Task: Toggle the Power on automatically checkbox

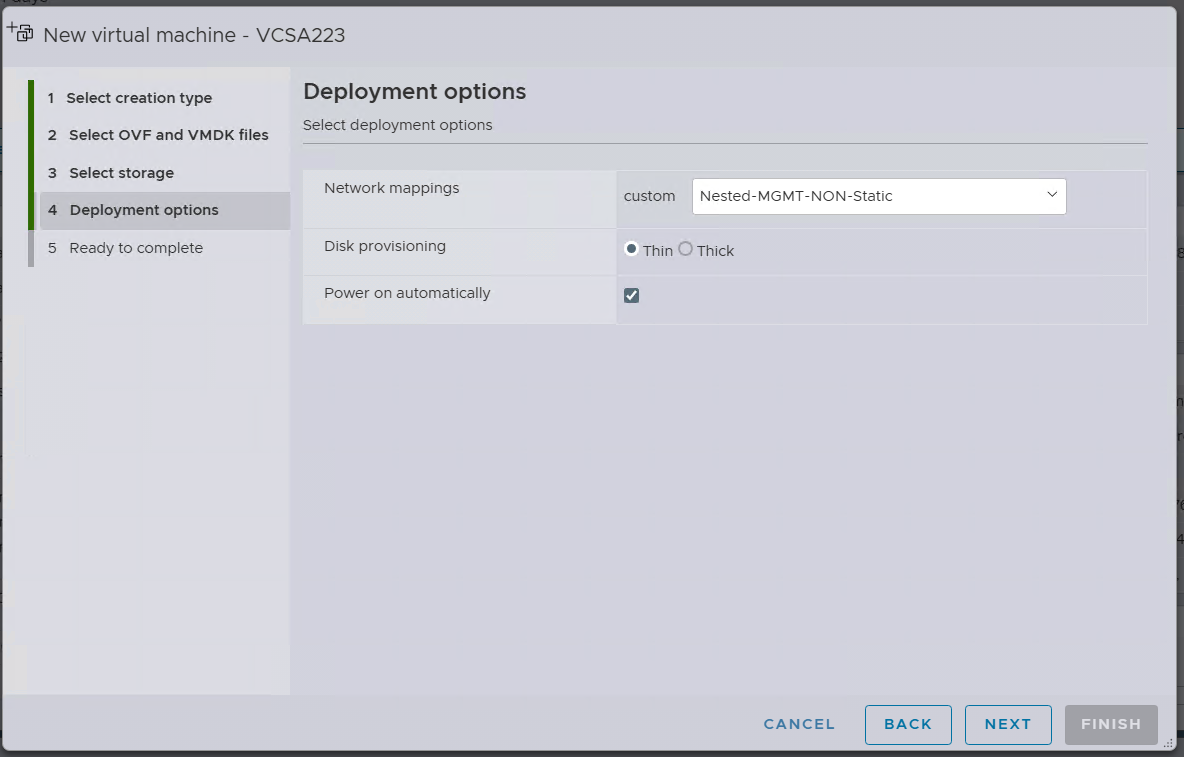Action: point(631,295)
